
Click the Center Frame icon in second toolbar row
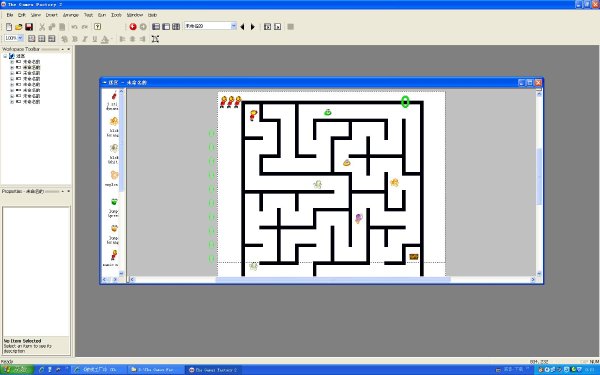(155, 39)
